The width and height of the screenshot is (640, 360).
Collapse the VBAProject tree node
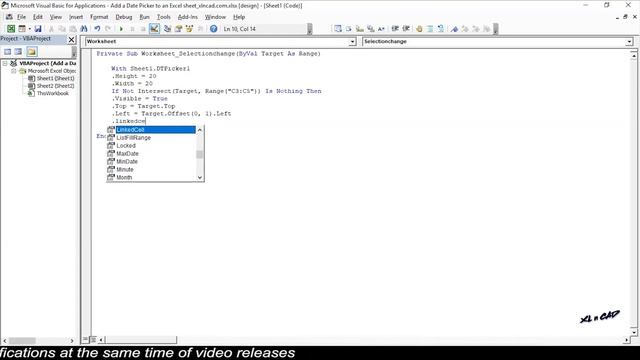point(5,63)
